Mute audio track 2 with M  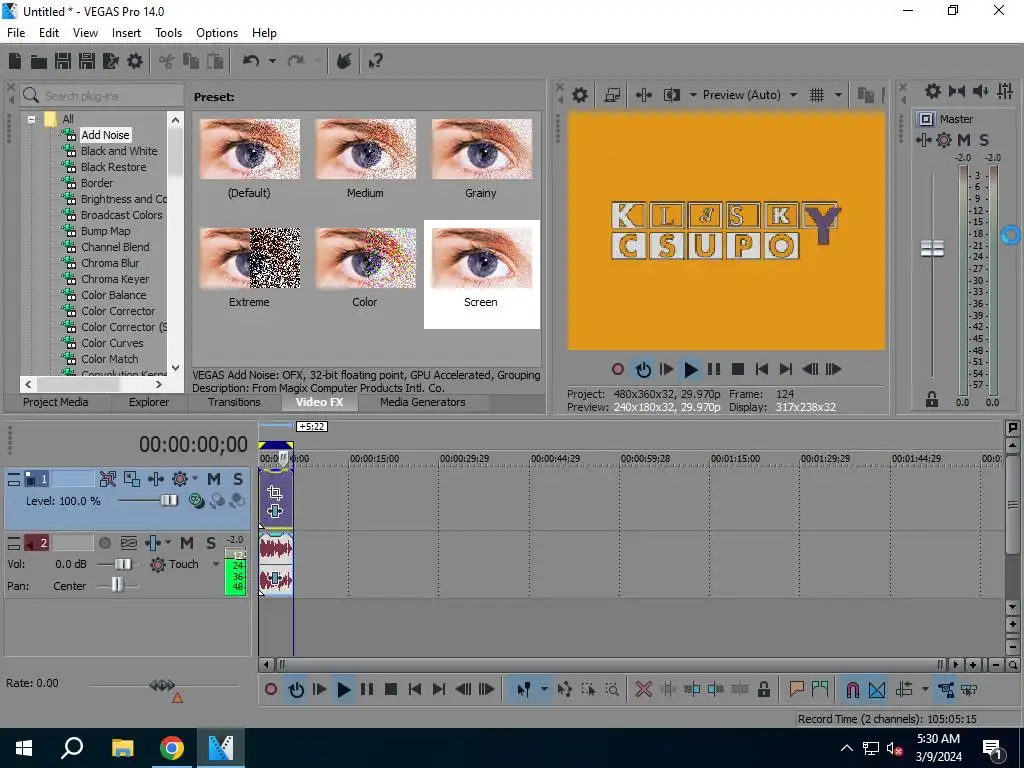pyautogui.click(x=187, y=543)
